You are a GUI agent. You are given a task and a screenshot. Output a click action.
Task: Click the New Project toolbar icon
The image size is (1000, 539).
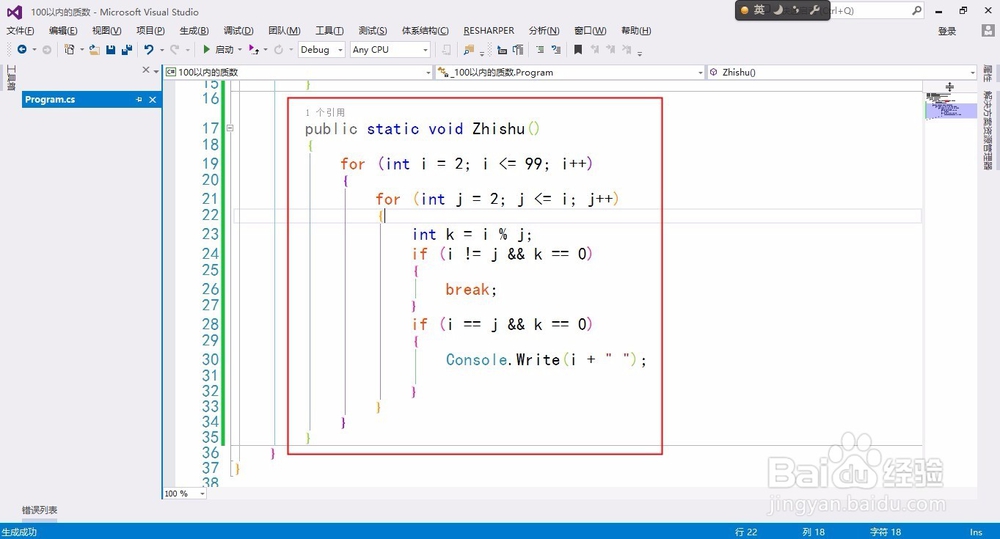(x=70, y=49)
